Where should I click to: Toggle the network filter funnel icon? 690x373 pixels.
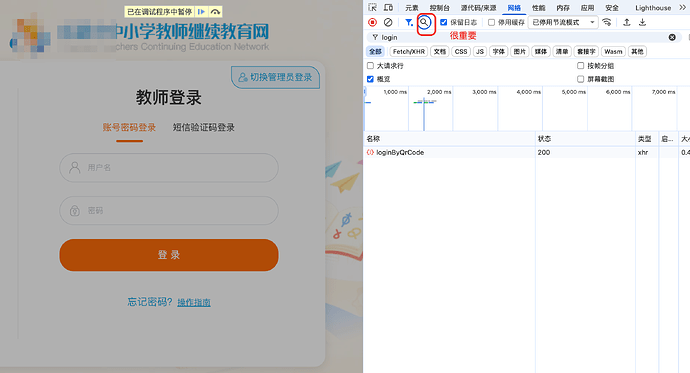[409, 22]
